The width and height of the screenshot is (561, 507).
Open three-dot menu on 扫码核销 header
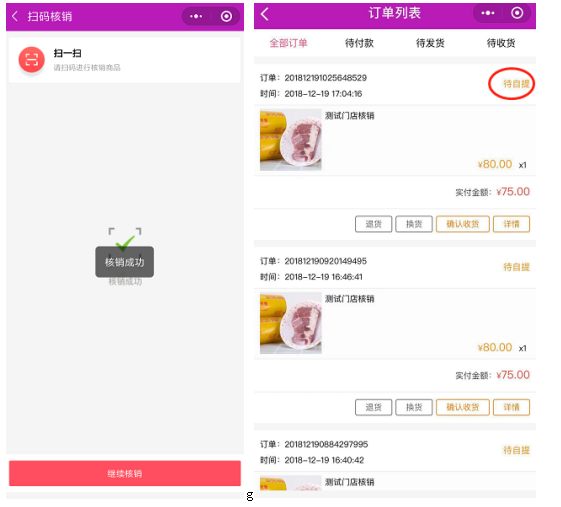pyautogui.click(x=196, y=16)
